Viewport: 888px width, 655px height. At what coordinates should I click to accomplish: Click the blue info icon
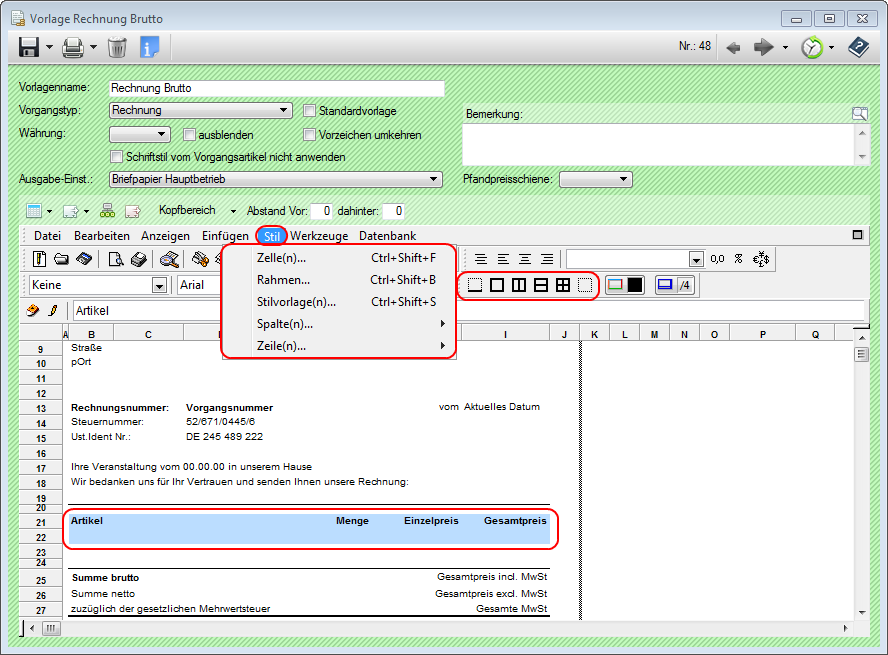(150, 47)
